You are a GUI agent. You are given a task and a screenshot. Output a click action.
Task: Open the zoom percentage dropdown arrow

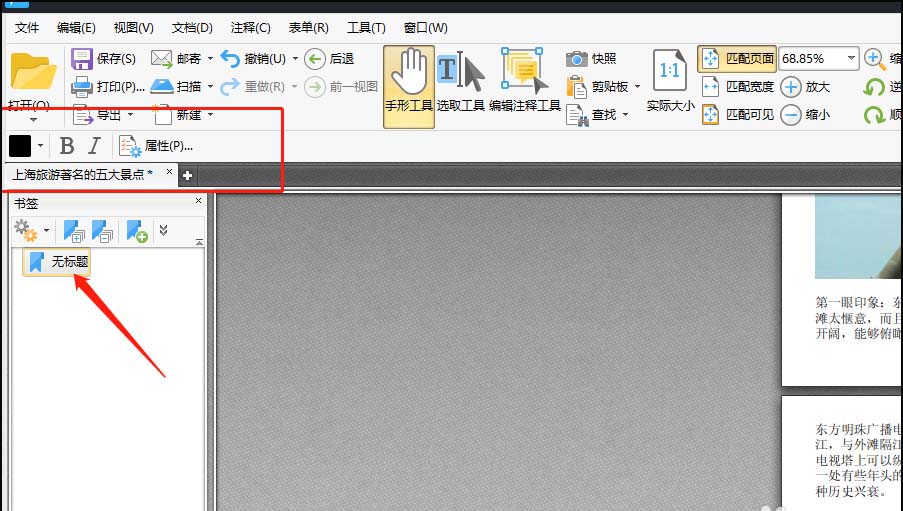[851, 58]
